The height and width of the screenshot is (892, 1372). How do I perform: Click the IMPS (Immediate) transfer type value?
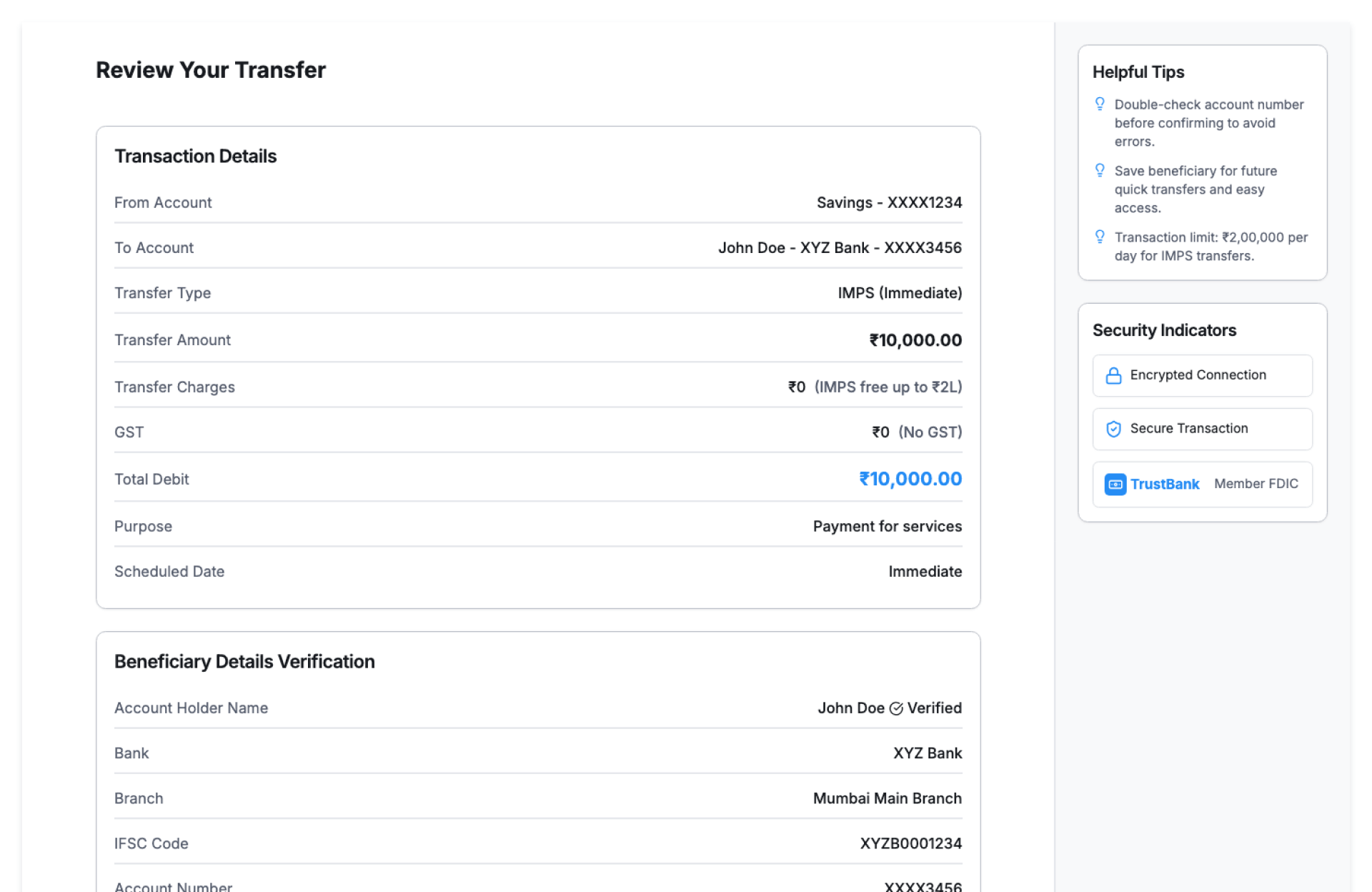coord(899,293)
